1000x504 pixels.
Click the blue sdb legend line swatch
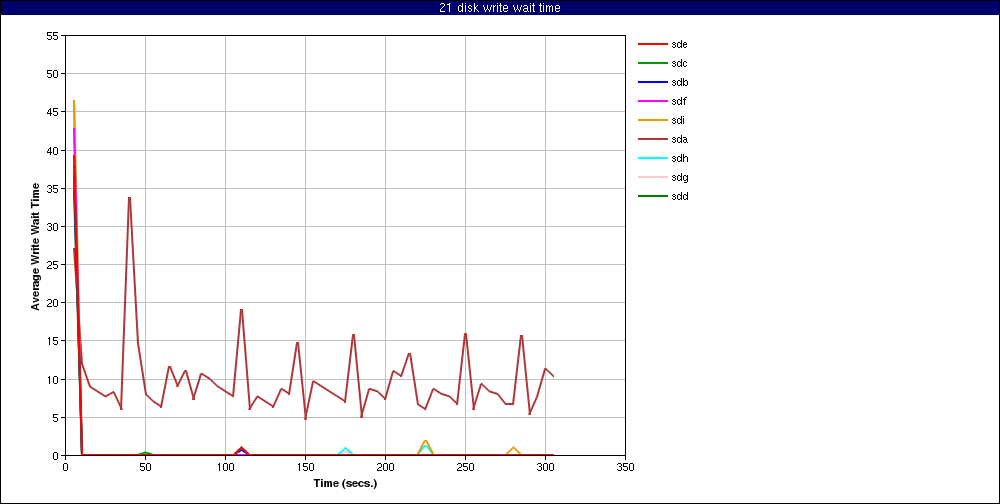pos(652,82)
